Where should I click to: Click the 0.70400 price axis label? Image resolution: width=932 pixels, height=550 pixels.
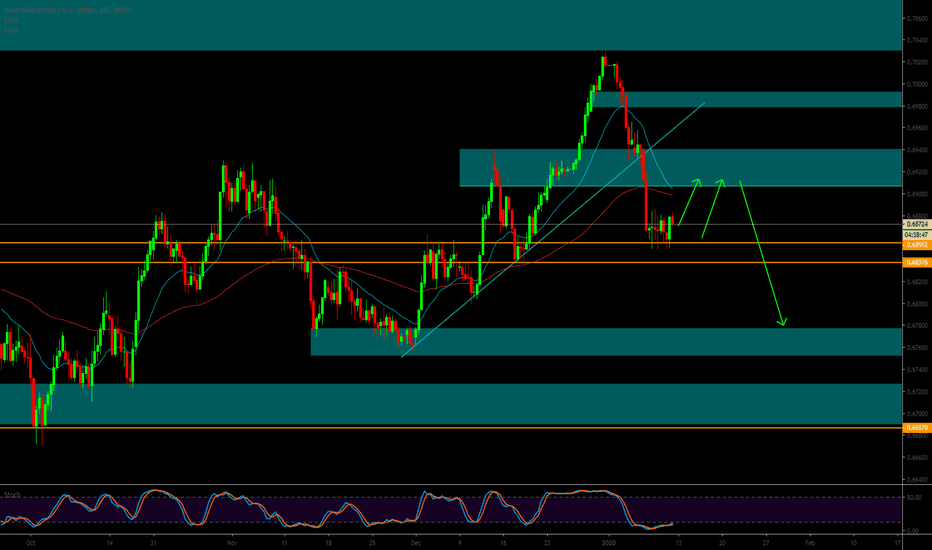pyautogui.click(x=915, y=40)
